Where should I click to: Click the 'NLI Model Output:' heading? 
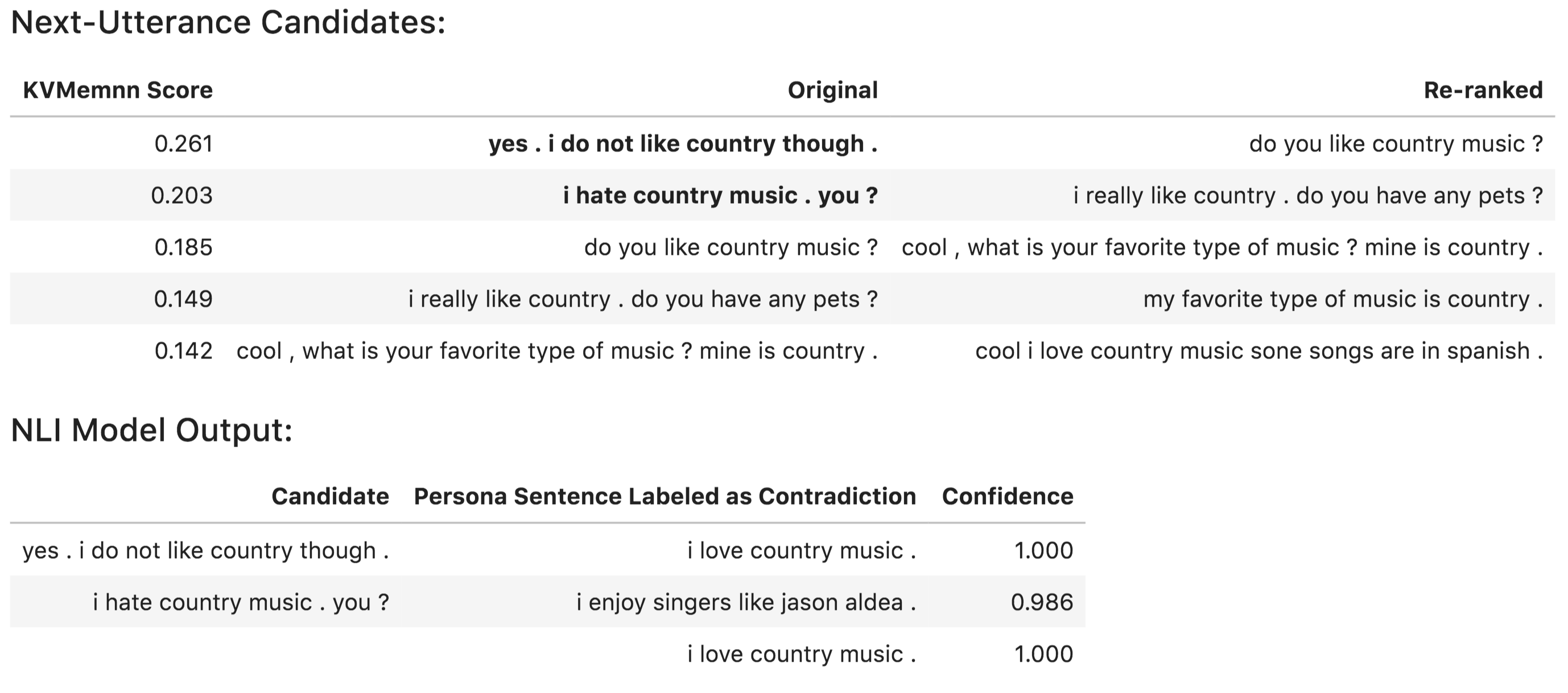click(x=151, y=430)
